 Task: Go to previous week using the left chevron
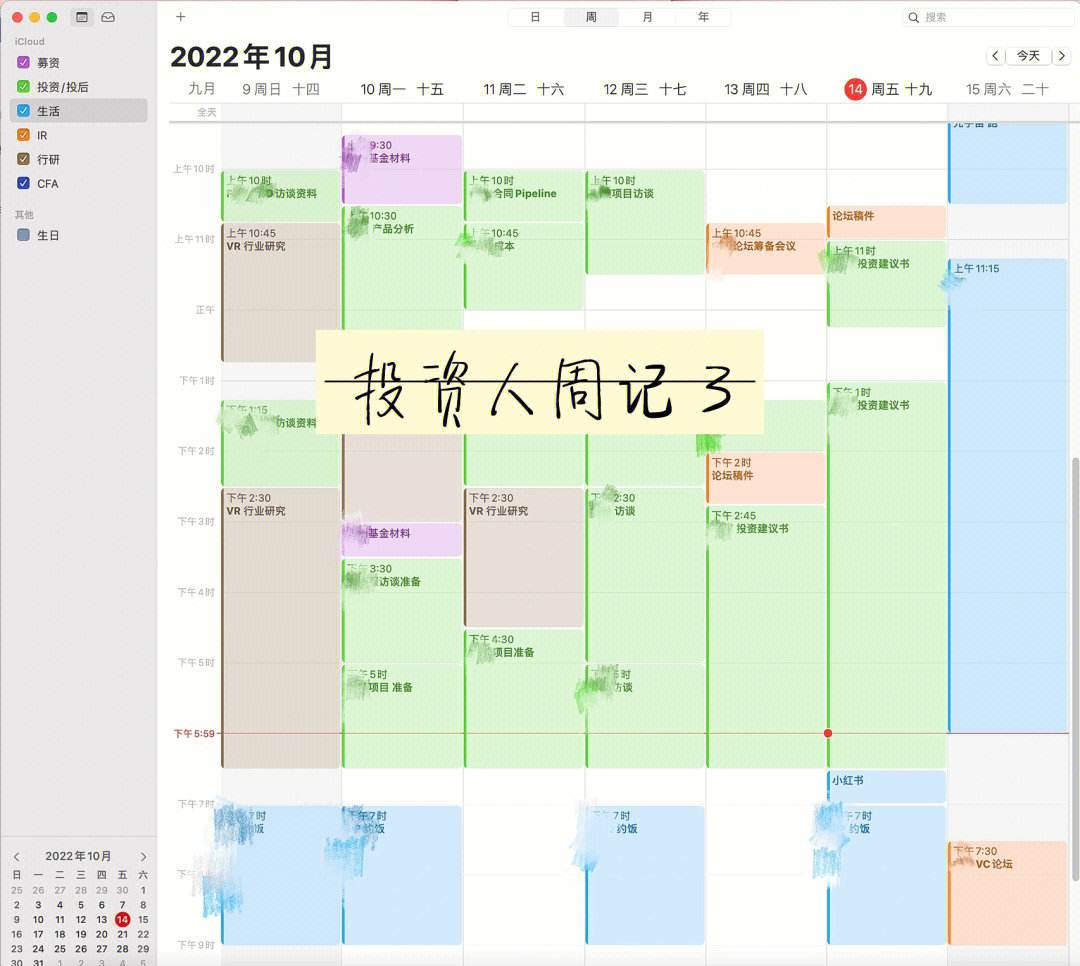click(x=996, y=56)
